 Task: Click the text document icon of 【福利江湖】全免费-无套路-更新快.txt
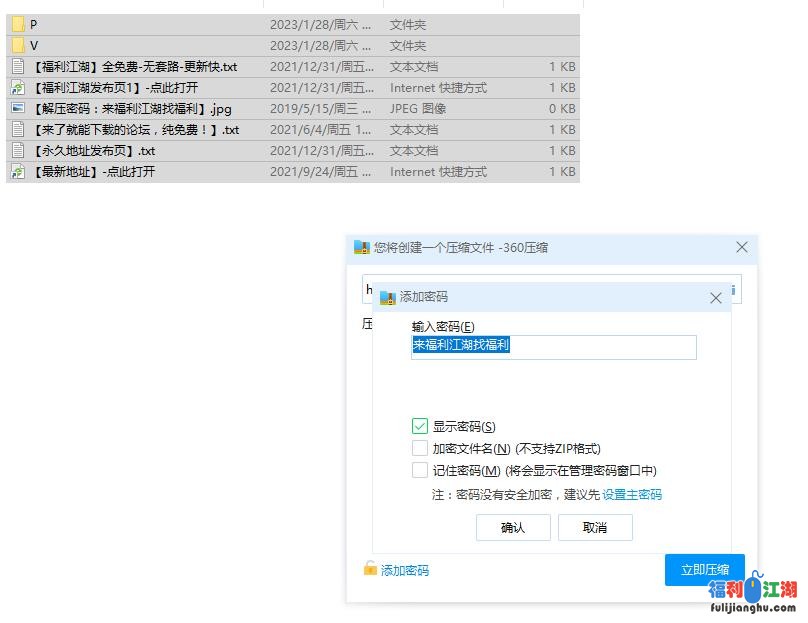[18, 66]
